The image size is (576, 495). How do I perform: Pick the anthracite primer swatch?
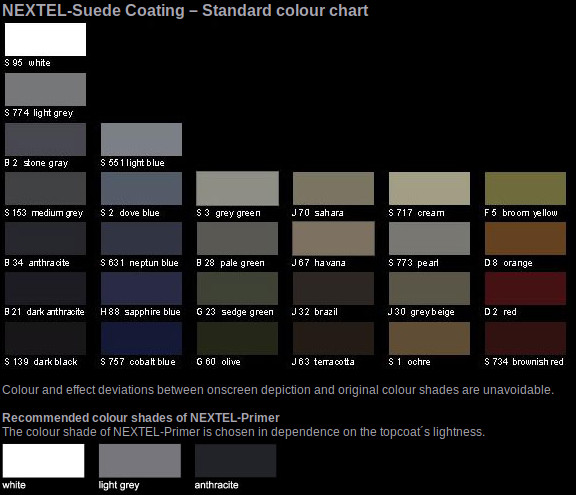click(235, 460)
